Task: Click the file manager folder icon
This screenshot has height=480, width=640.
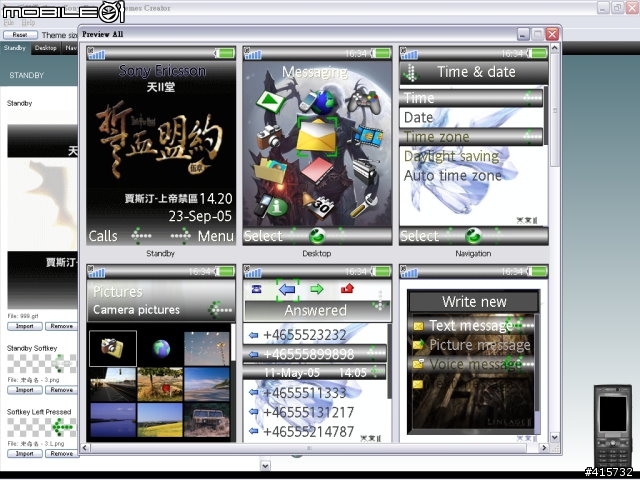Action: pos(270,170)
